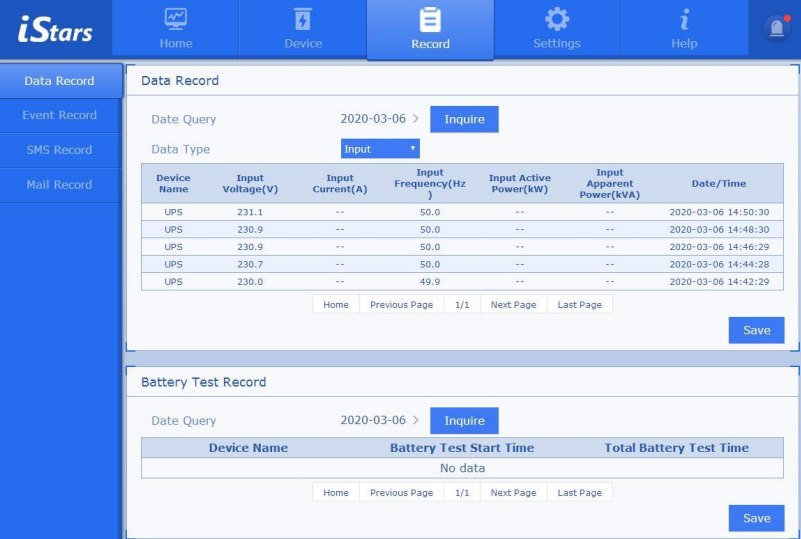Switch to Event Record in sidebar
Viewport: 801px width, 539px height.
60,115
